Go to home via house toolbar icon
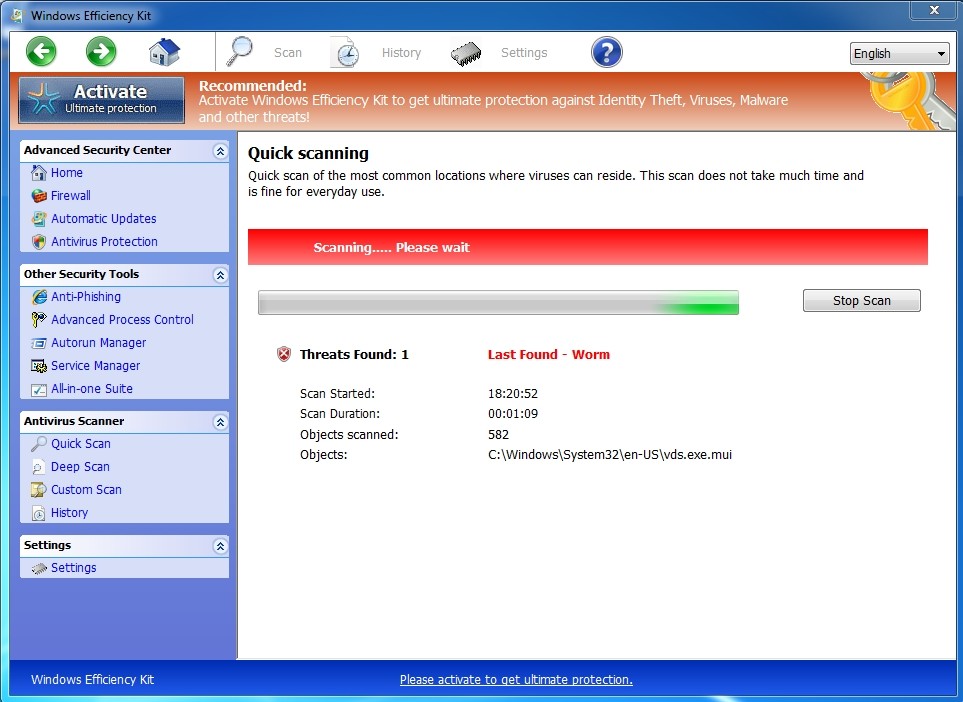This screenshot has height=702, width=963. (164, 52)
